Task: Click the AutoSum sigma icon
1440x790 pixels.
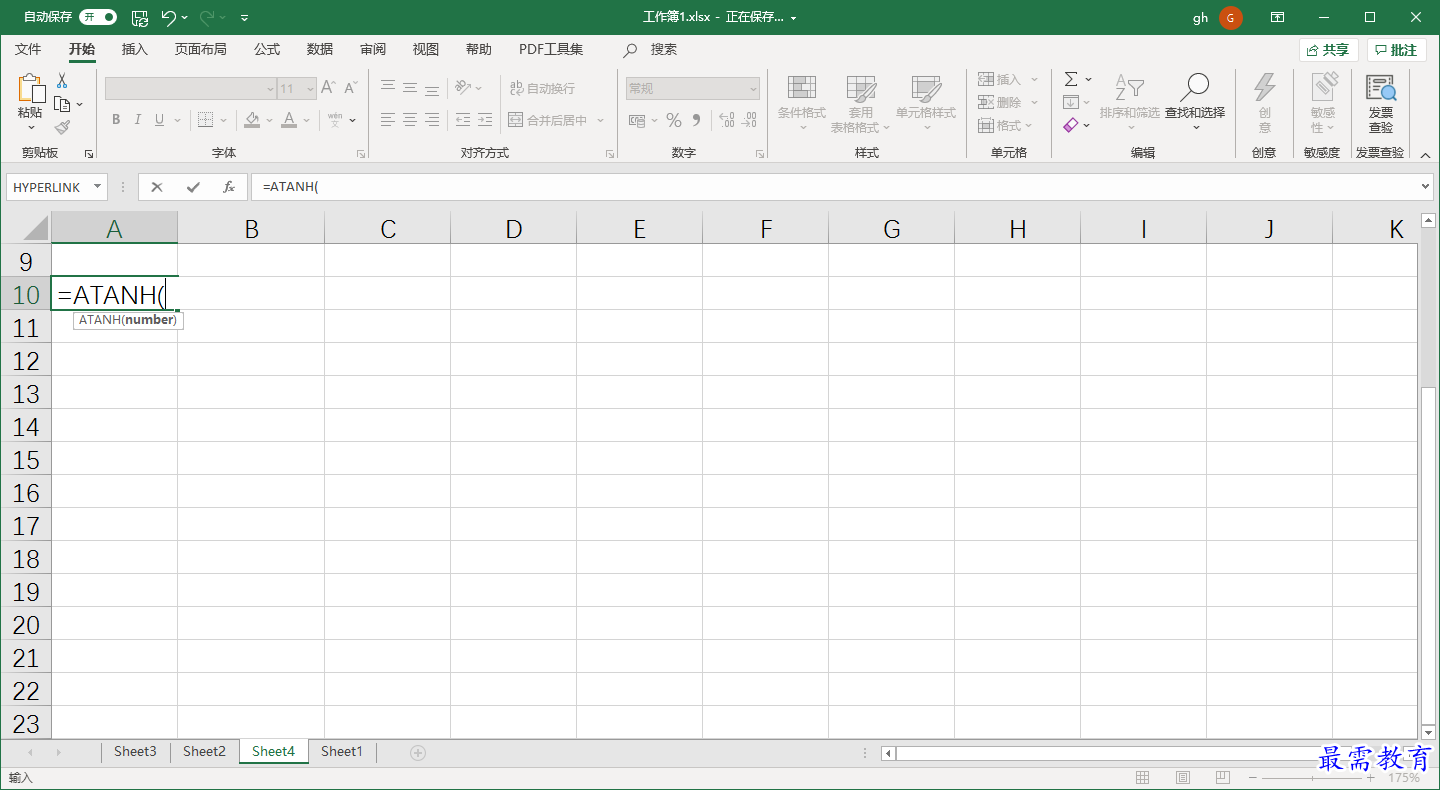Action: click(x=1071, y=79)
